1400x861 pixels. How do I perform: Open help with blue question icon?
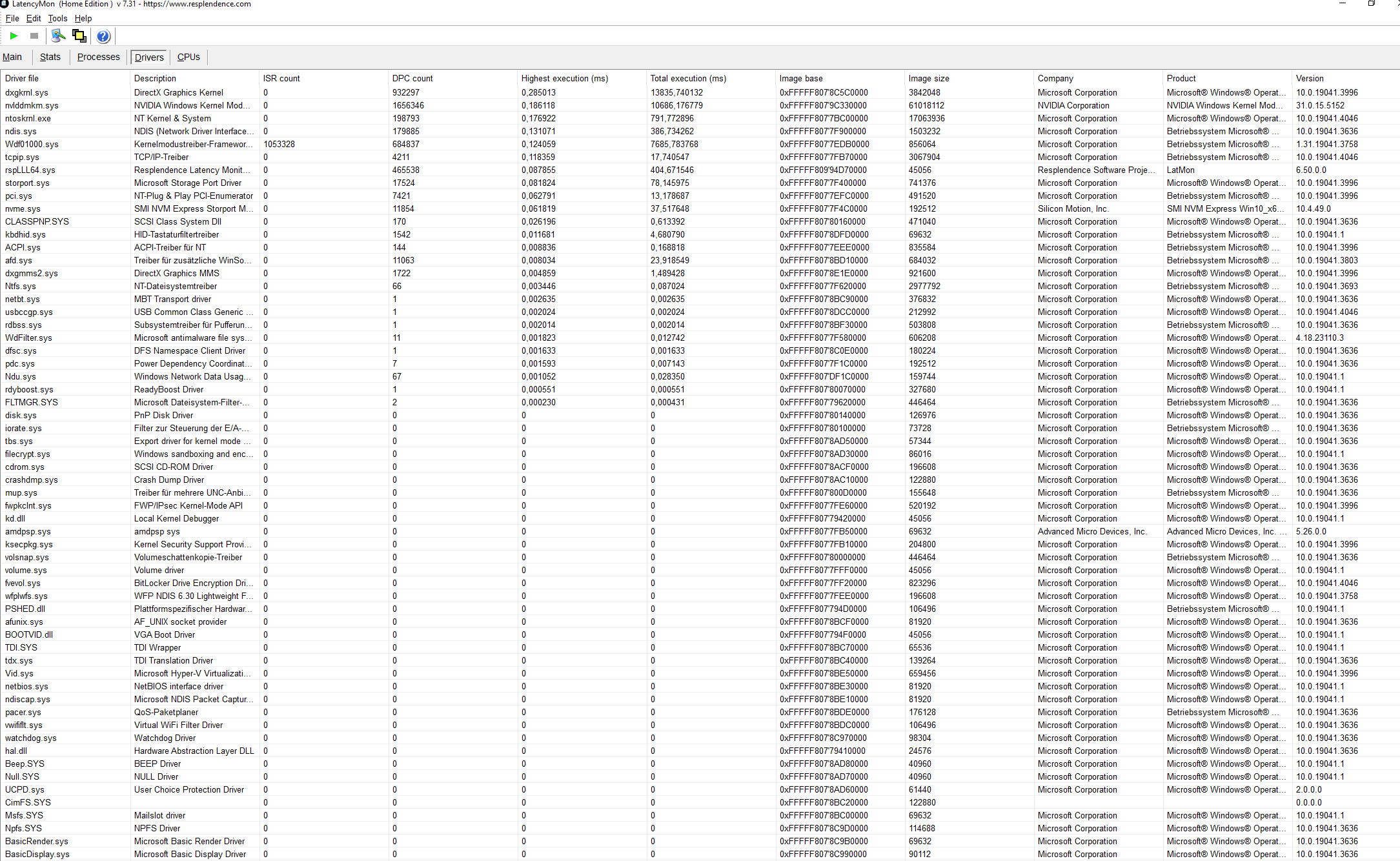[x=103, y=36]
